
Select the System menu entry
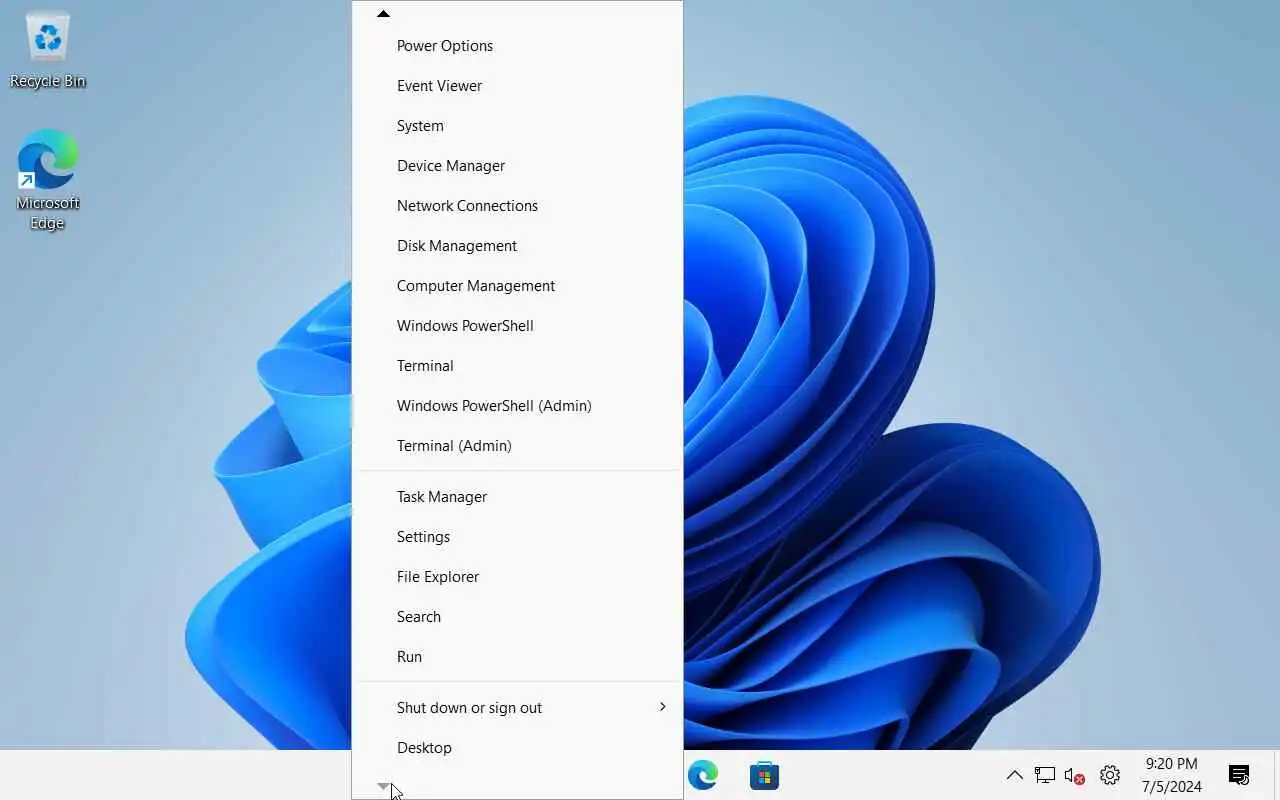click(518, 126)
